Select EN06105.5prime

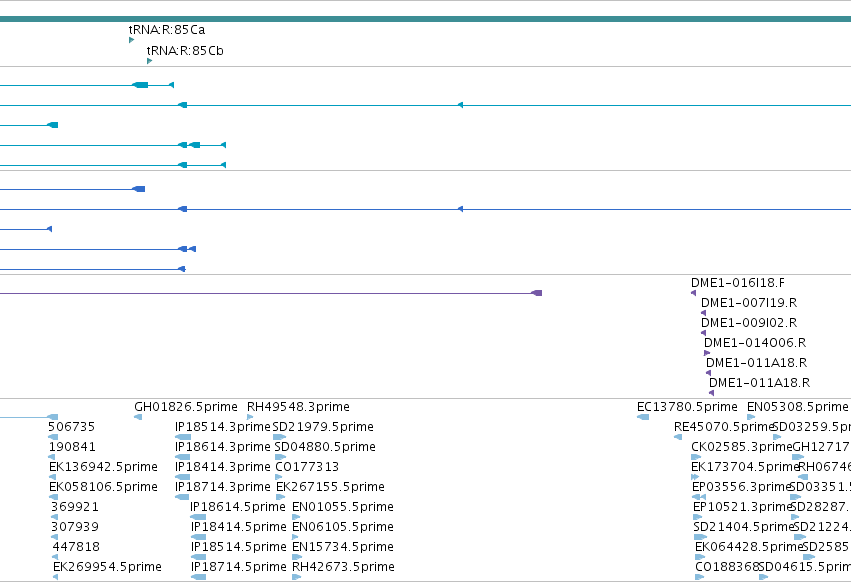[343, 527]
